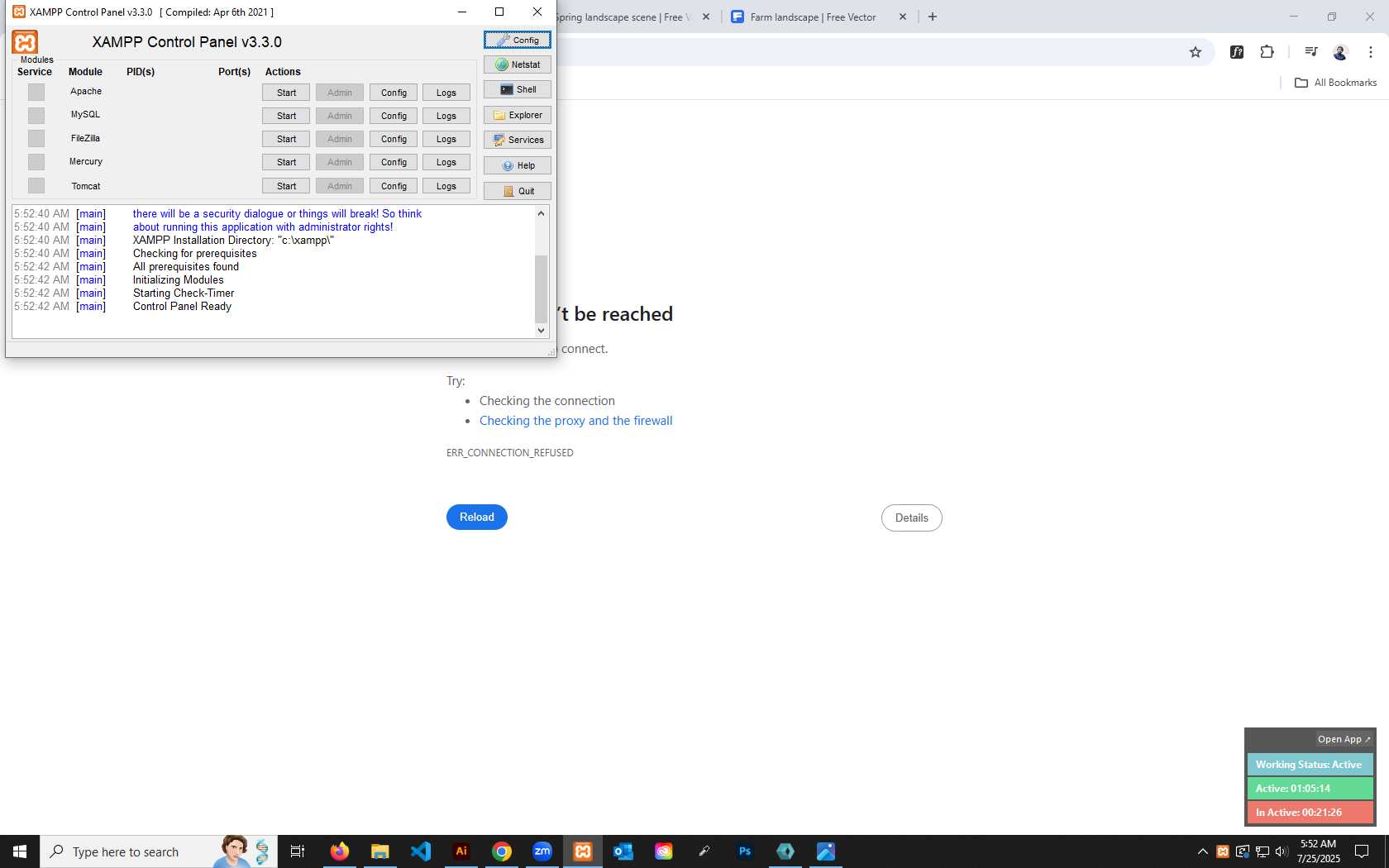
Task: Open Apache Config menu
Action: 394,93
